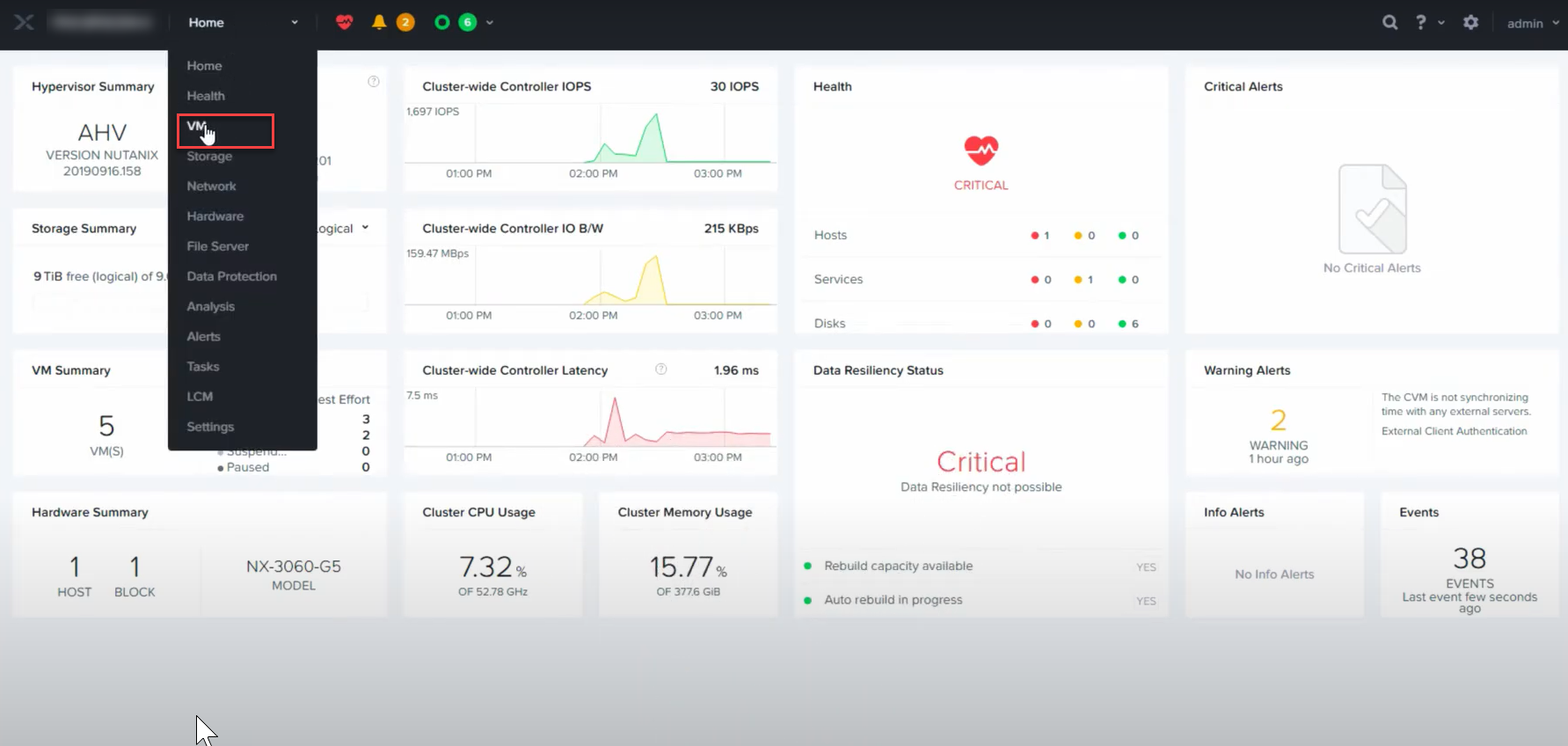
Task: Click the Nutanix X logo icon
Action: point(24,23)
